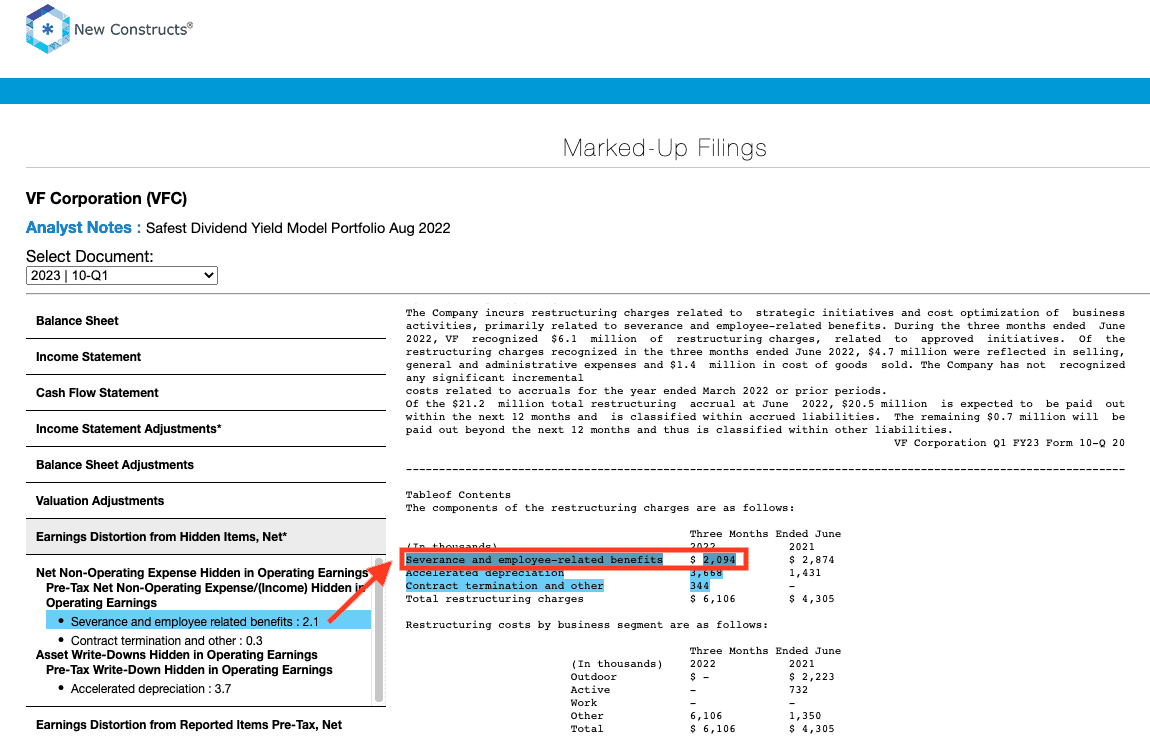Click the Work segment row label

584,703
